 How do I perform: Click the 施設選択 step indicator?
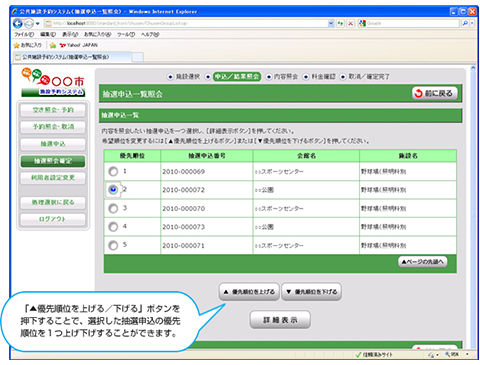point(183,77)
